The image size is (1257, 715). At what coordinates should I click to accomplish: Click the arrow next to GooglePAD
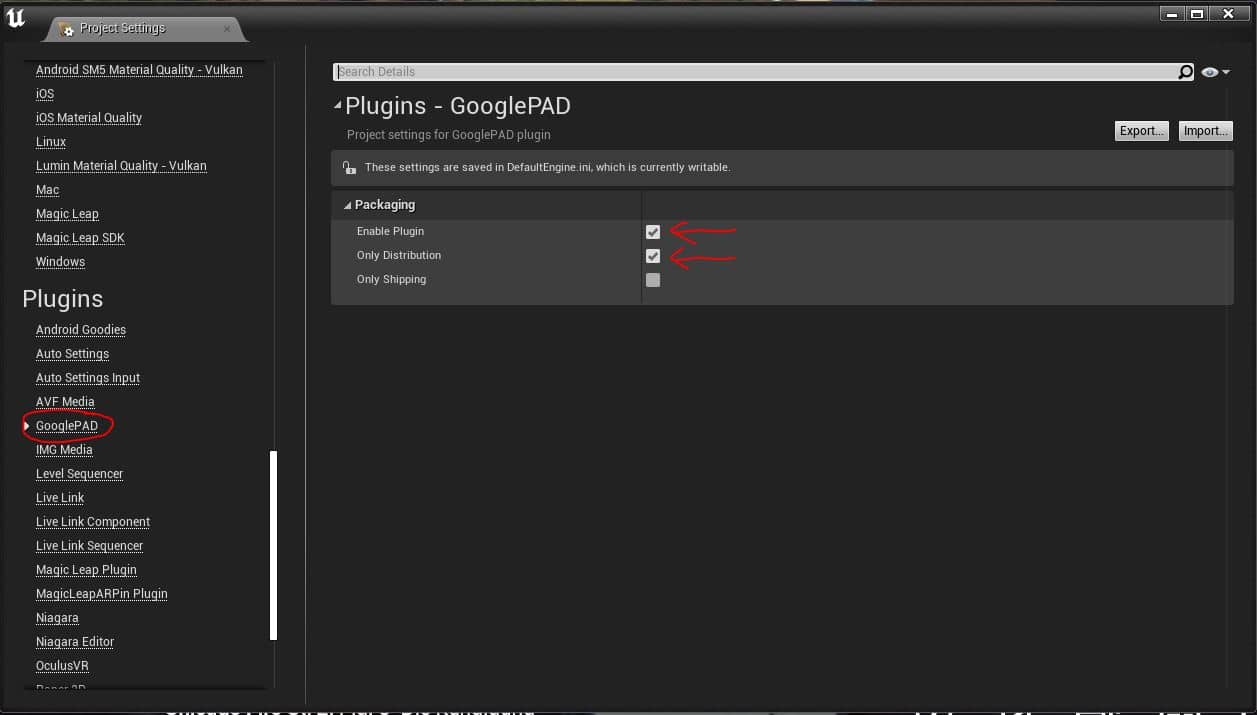click(x=27, y=426)
